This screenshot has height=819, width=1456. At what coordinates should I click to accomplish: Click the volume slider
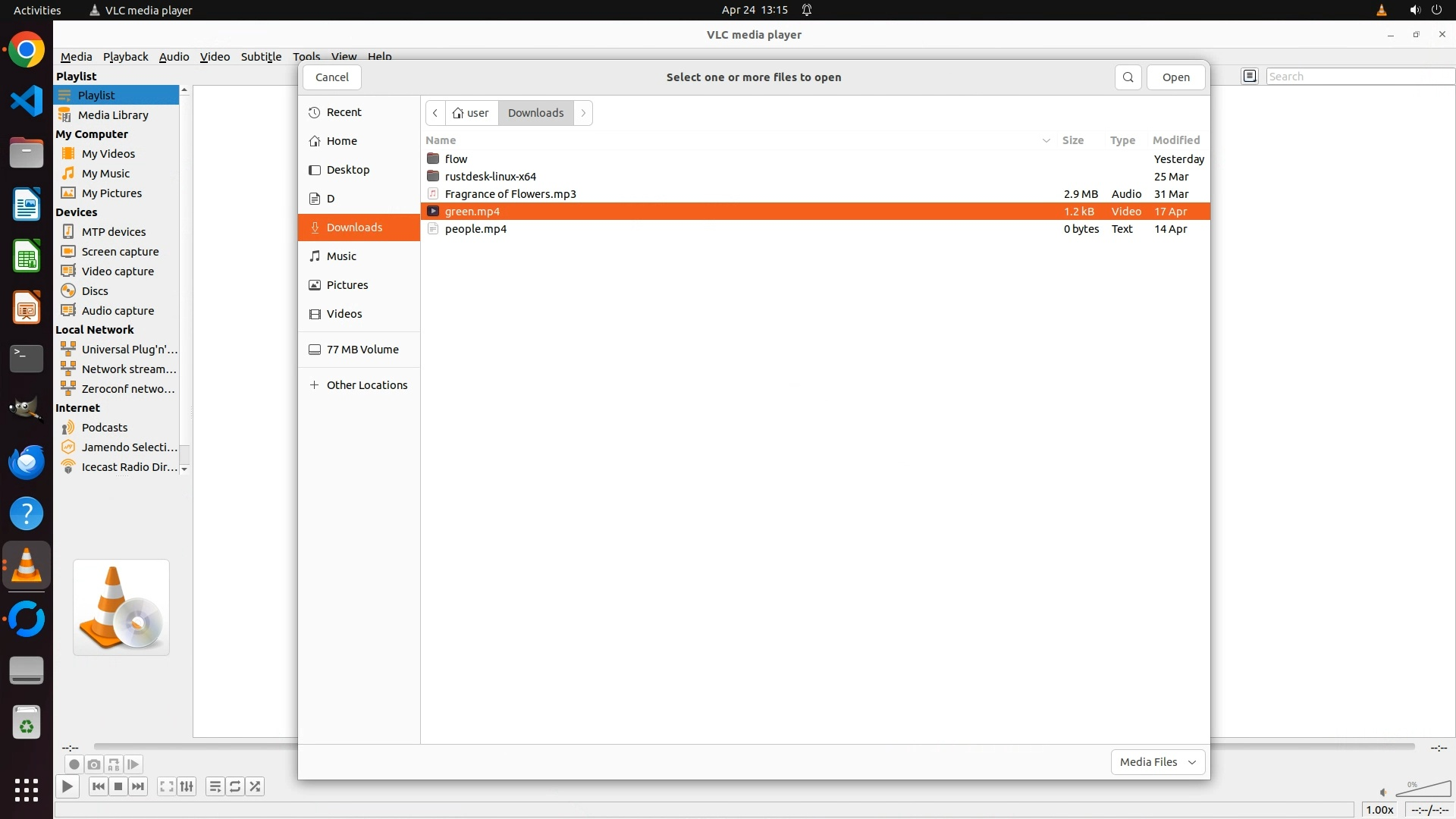tap(1423, 790)
